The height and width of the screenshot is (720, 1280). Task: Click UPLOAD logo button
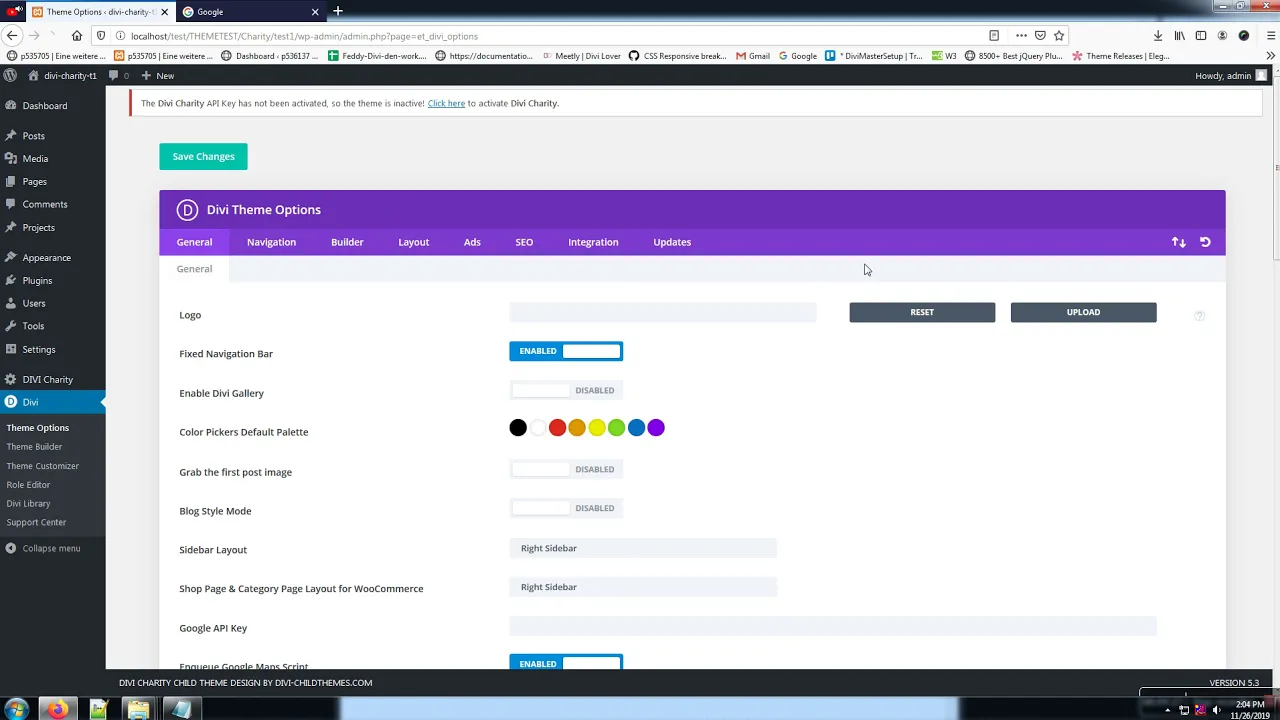1083,312
